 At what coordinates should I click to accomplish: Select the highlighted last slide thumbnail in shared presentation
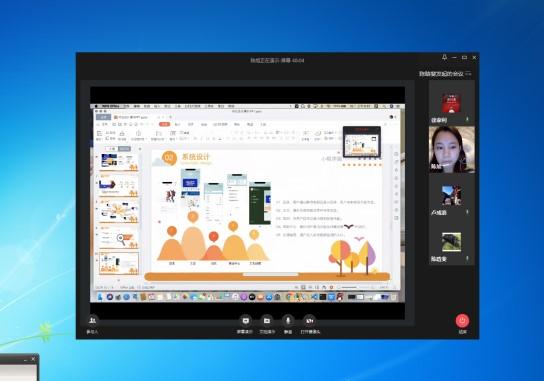click(x=119, y=263)
